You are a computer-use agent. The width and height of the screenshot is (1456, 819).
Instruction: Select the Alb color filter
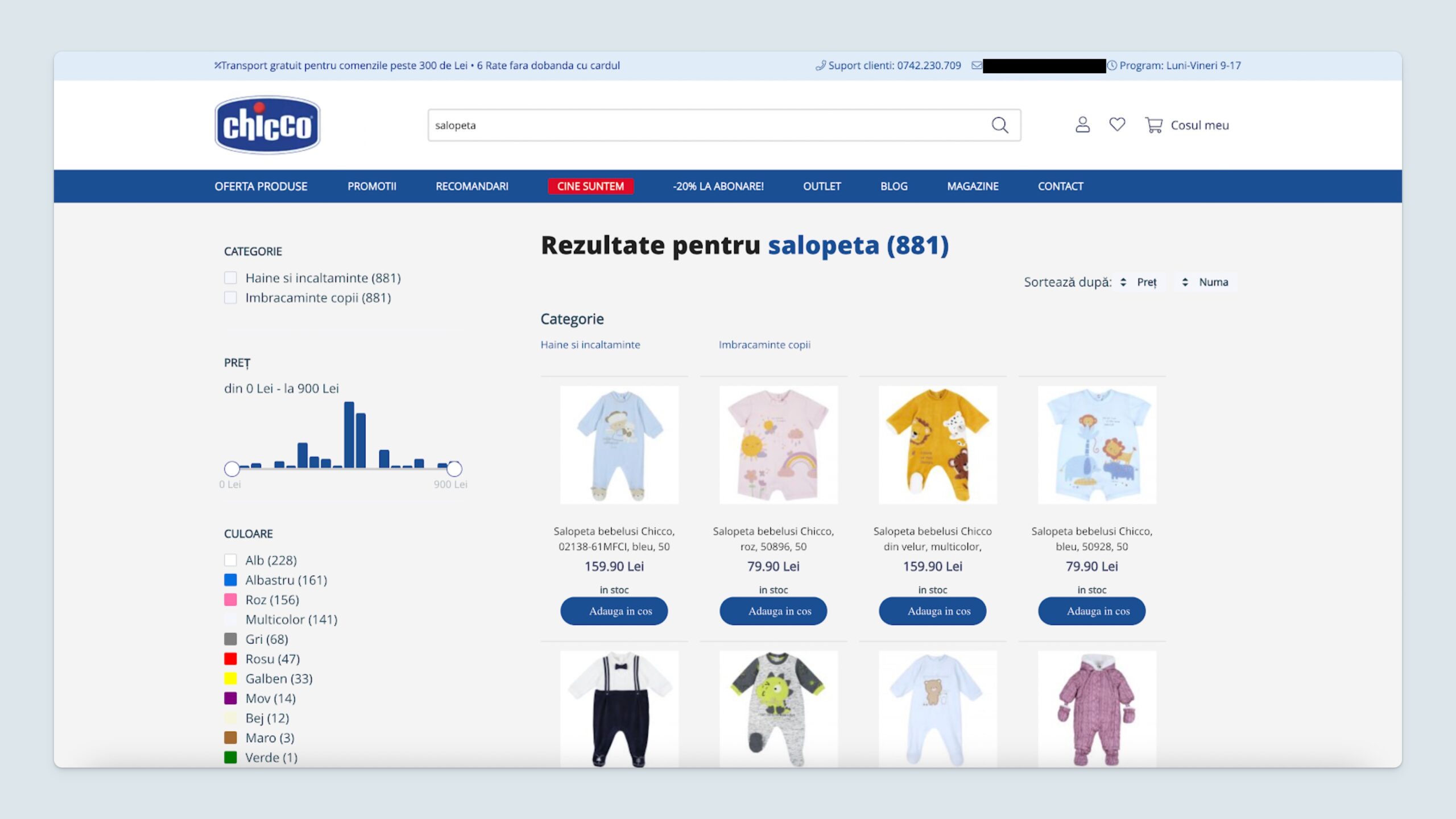pos(230,560)
